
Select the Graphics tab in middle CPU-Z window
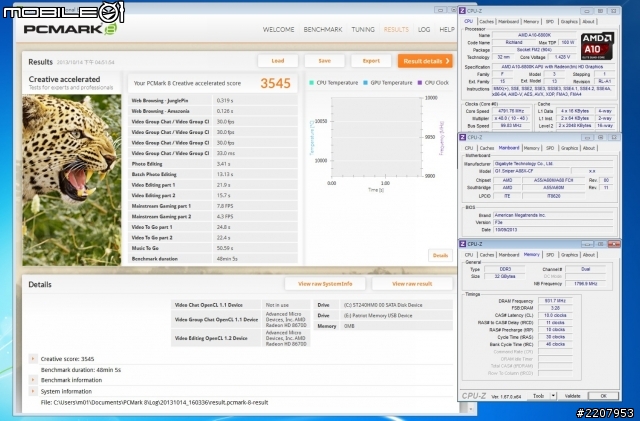point(569,148)
